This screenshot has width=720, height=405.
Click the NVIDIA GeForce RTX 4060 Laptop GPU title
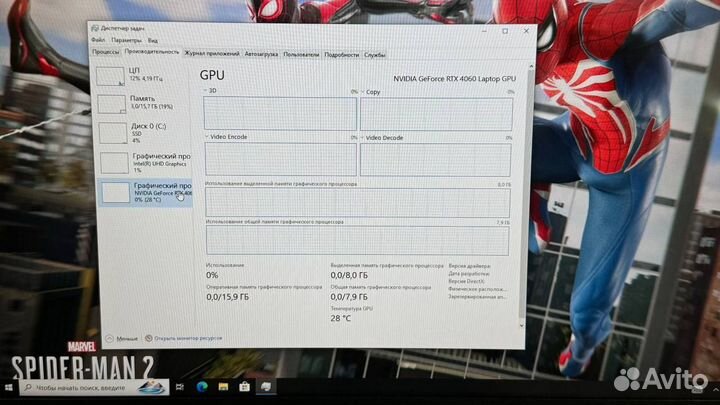click(x=454, y=79)
